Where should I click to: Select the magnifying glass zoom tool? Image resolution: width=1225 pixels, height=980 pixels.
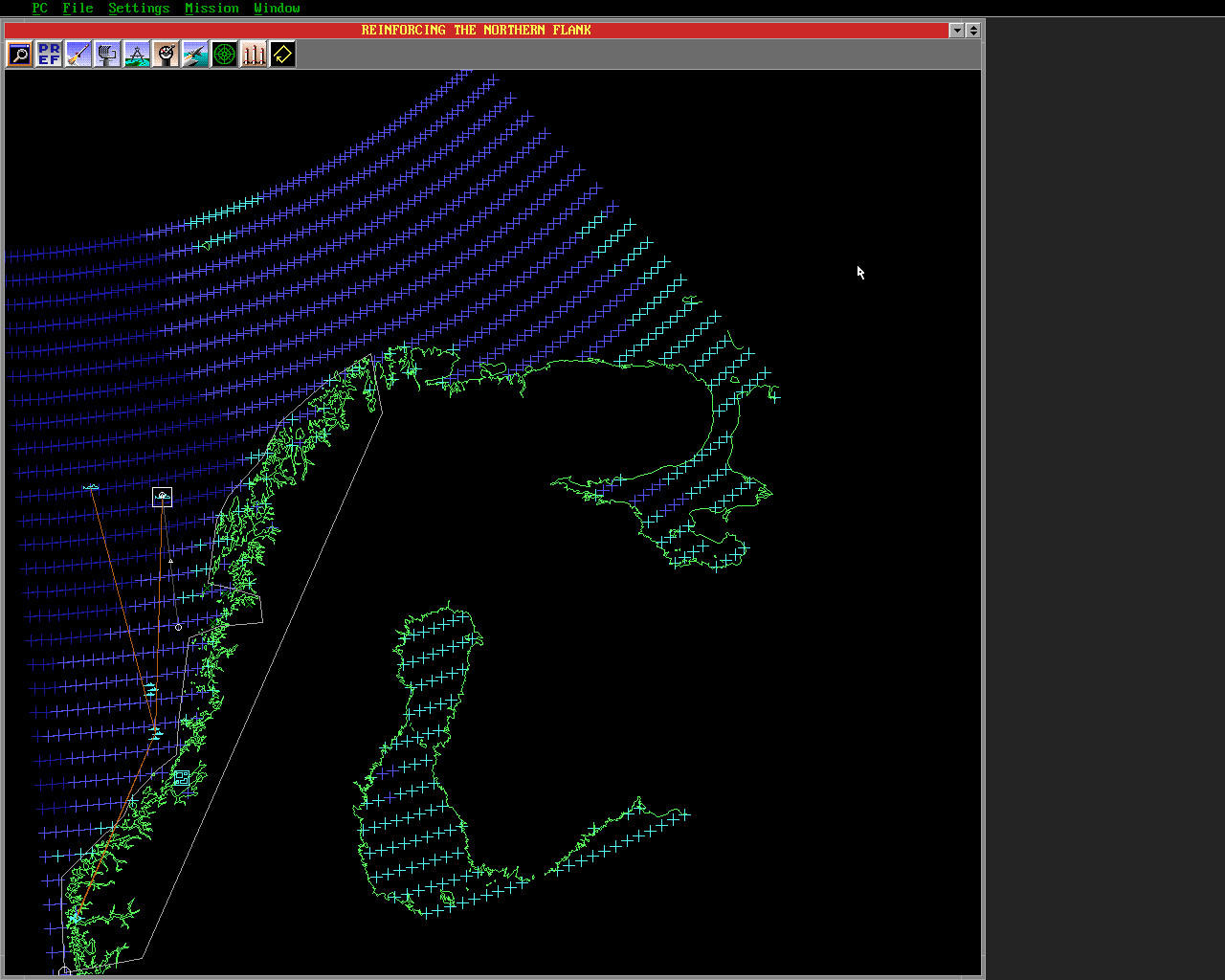[x=20, y=55]
